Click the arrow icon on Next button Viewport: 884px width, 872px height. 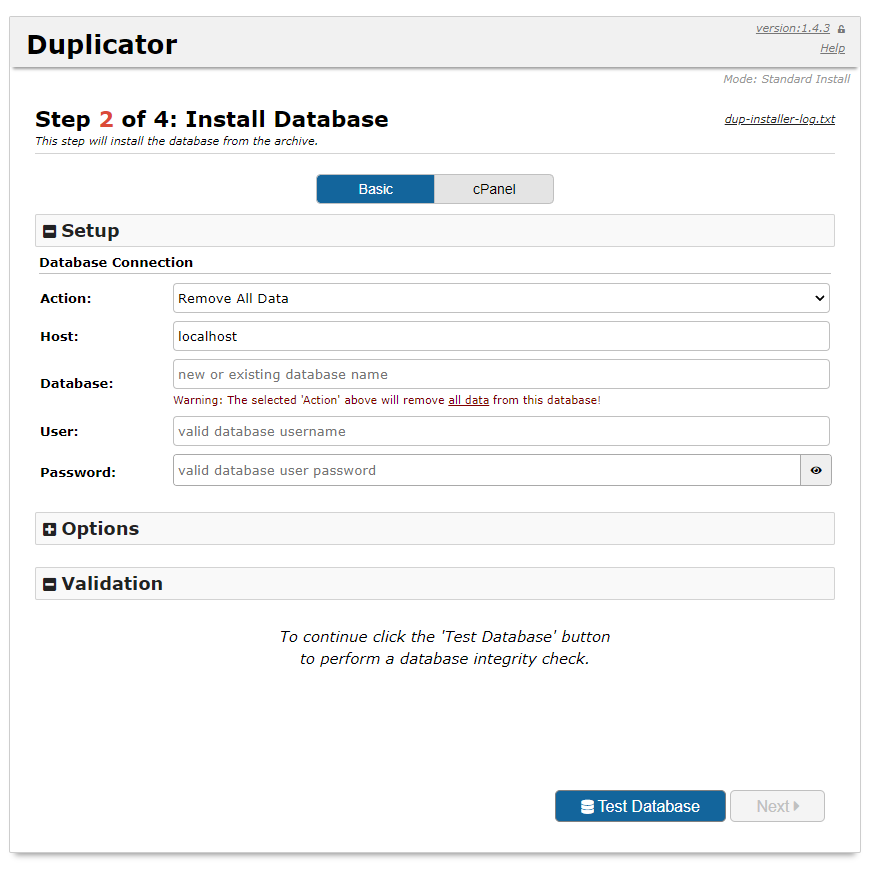(796, 806)
